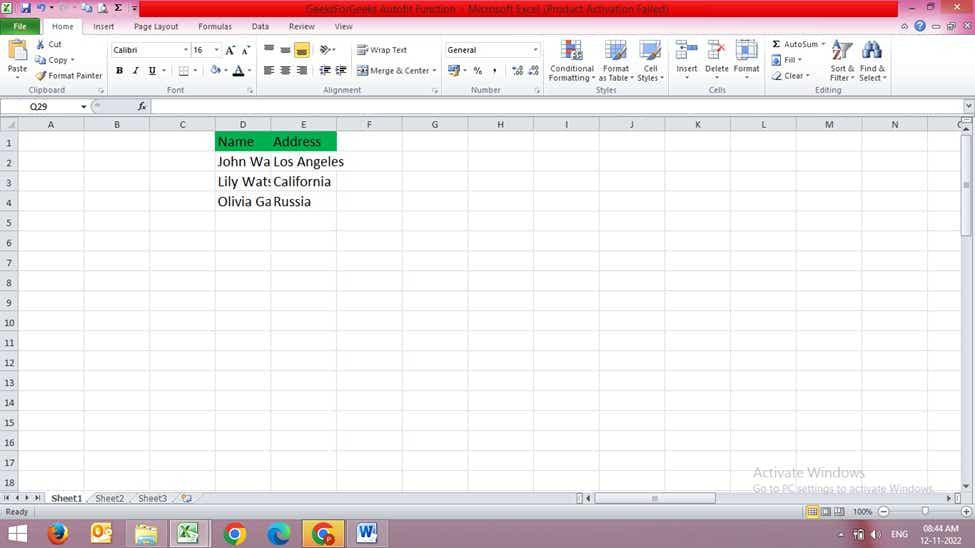Click the Delete cells icon
The width and height of the screenshot is (975, 548).
[x=716, y=51]
